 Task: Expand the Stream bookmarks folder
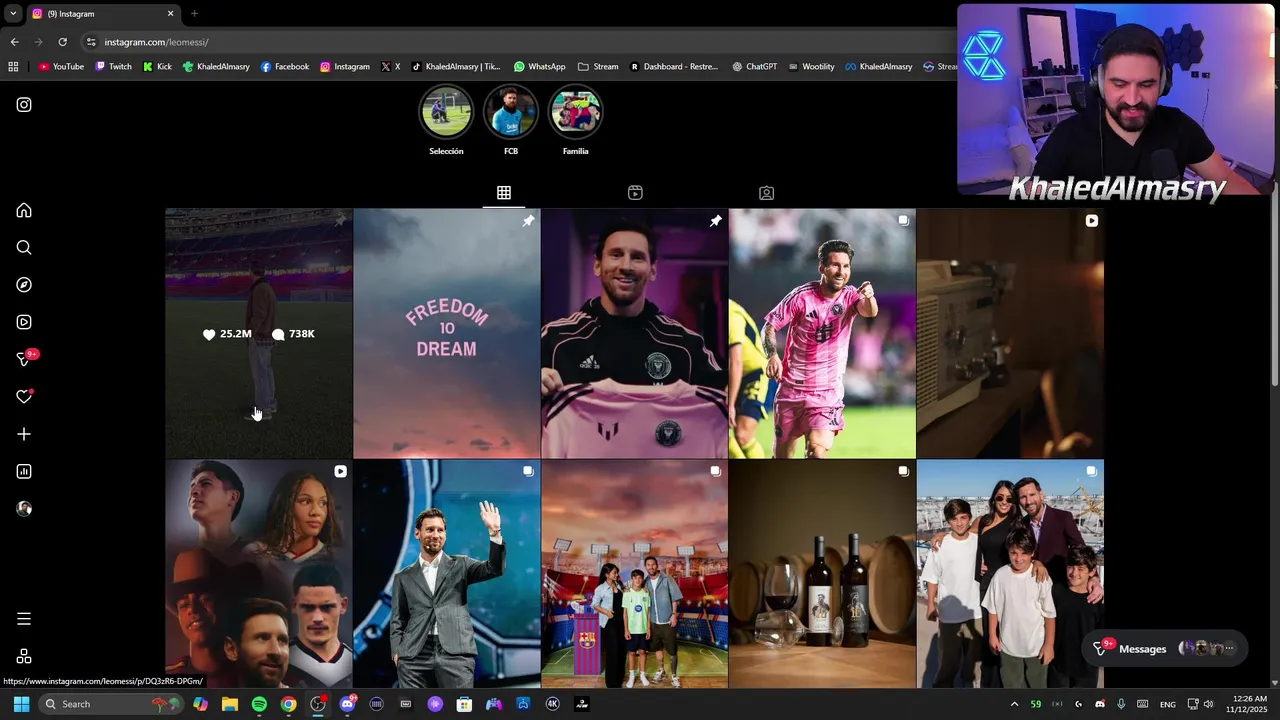pos(598,67)
